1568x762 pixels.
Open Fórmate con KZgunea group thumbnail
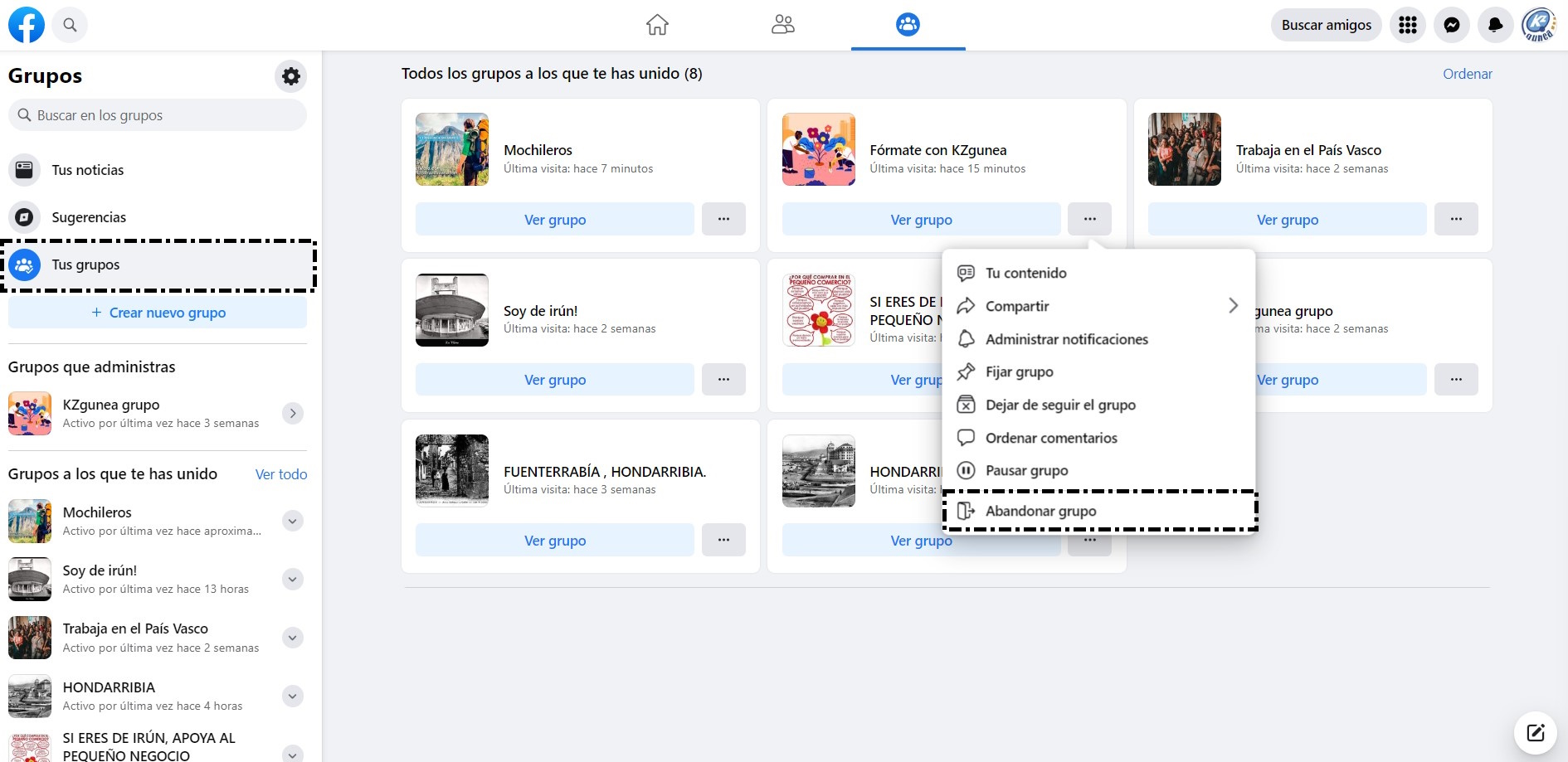pos(819,149)
